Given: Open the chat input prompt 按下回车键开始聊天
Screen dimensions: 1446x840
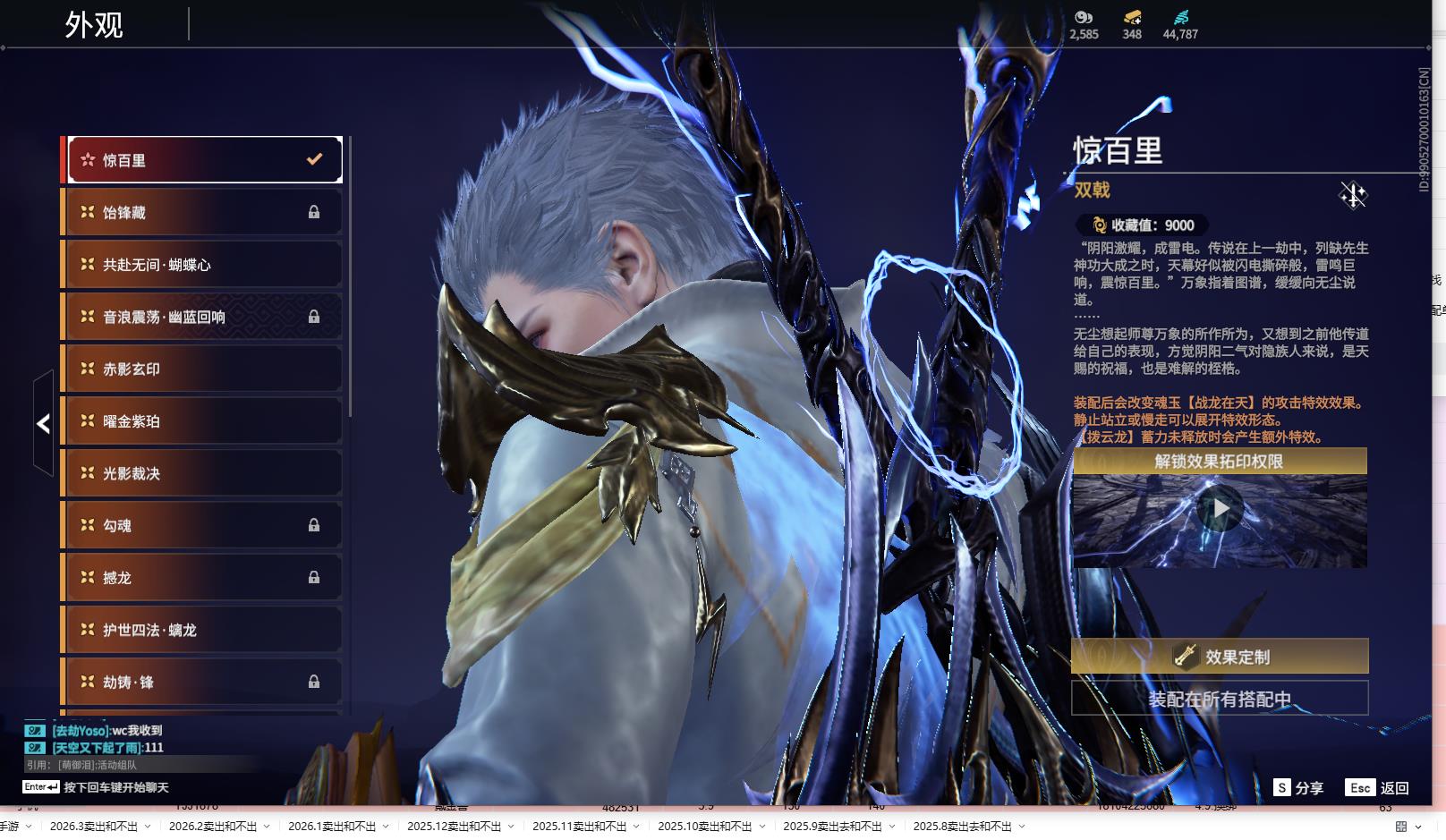Looking at the screenshot, I should coord(116,787).
